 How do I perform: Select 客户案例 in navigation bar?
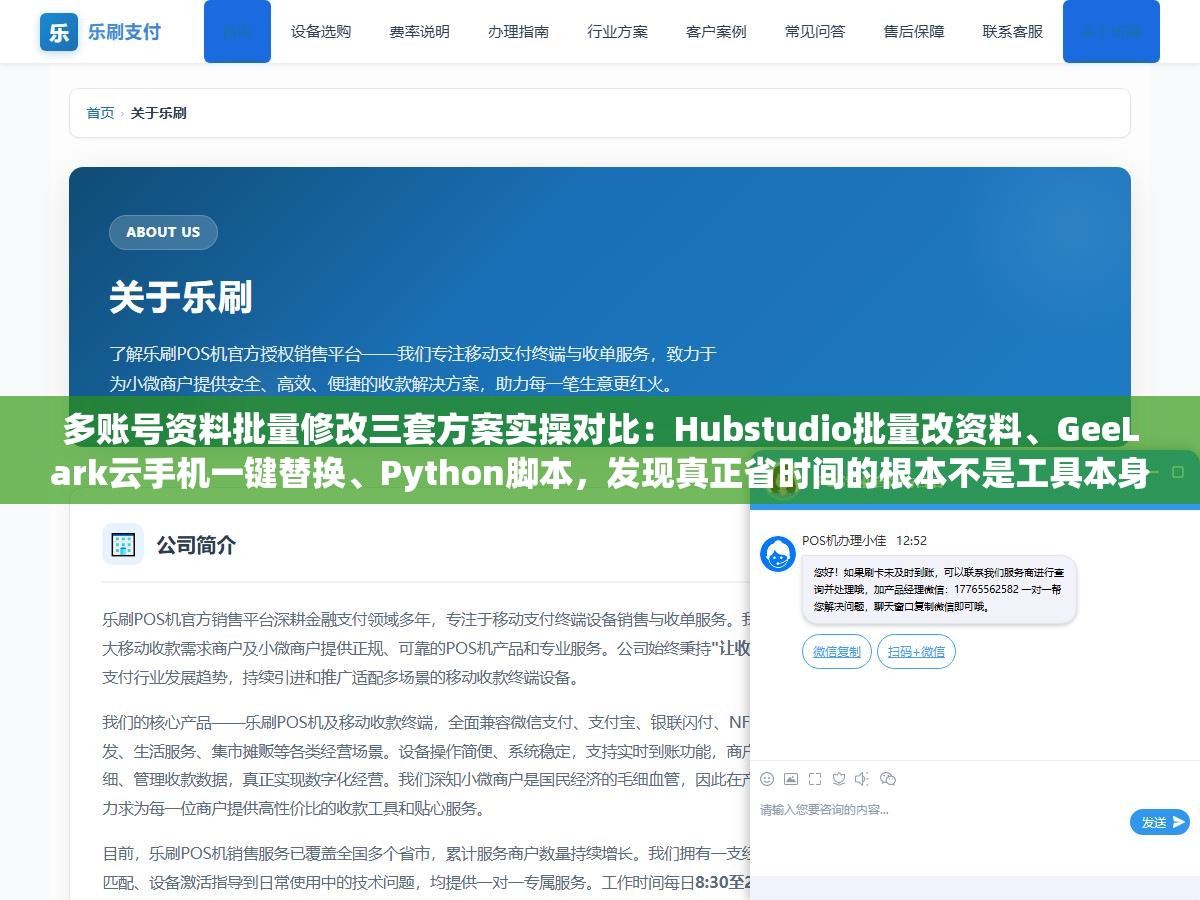coord(716,32)
